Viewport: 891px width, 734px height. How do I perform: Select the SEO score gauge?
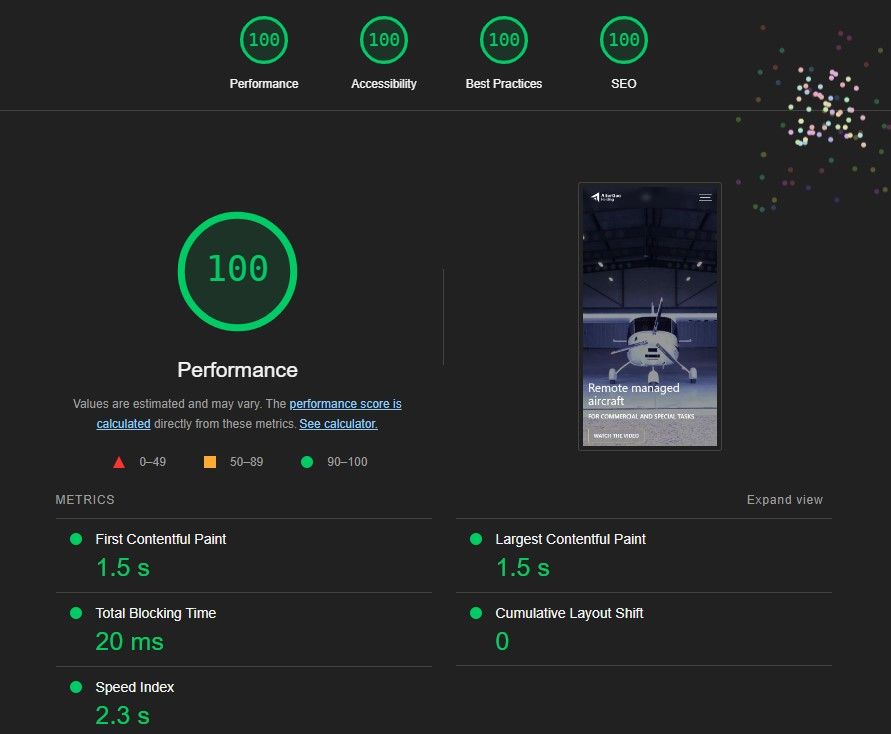(624, 41)
